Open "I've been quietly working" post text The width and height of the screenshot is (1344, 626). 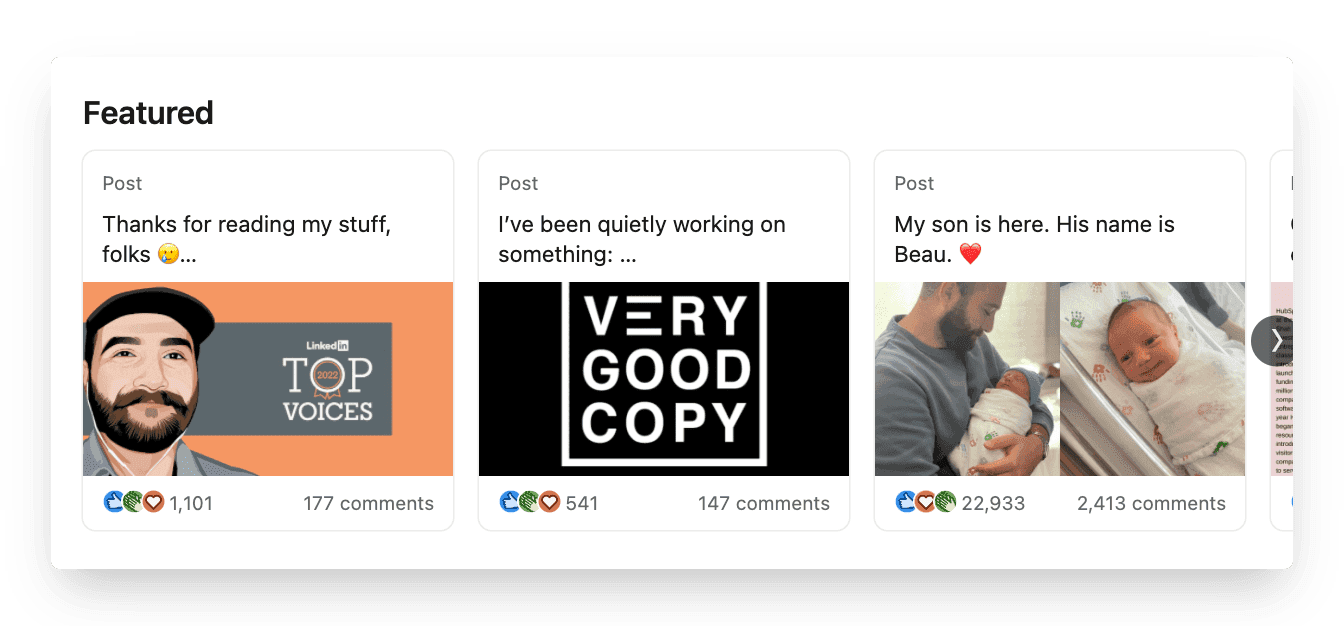click(x=642, y=239)
